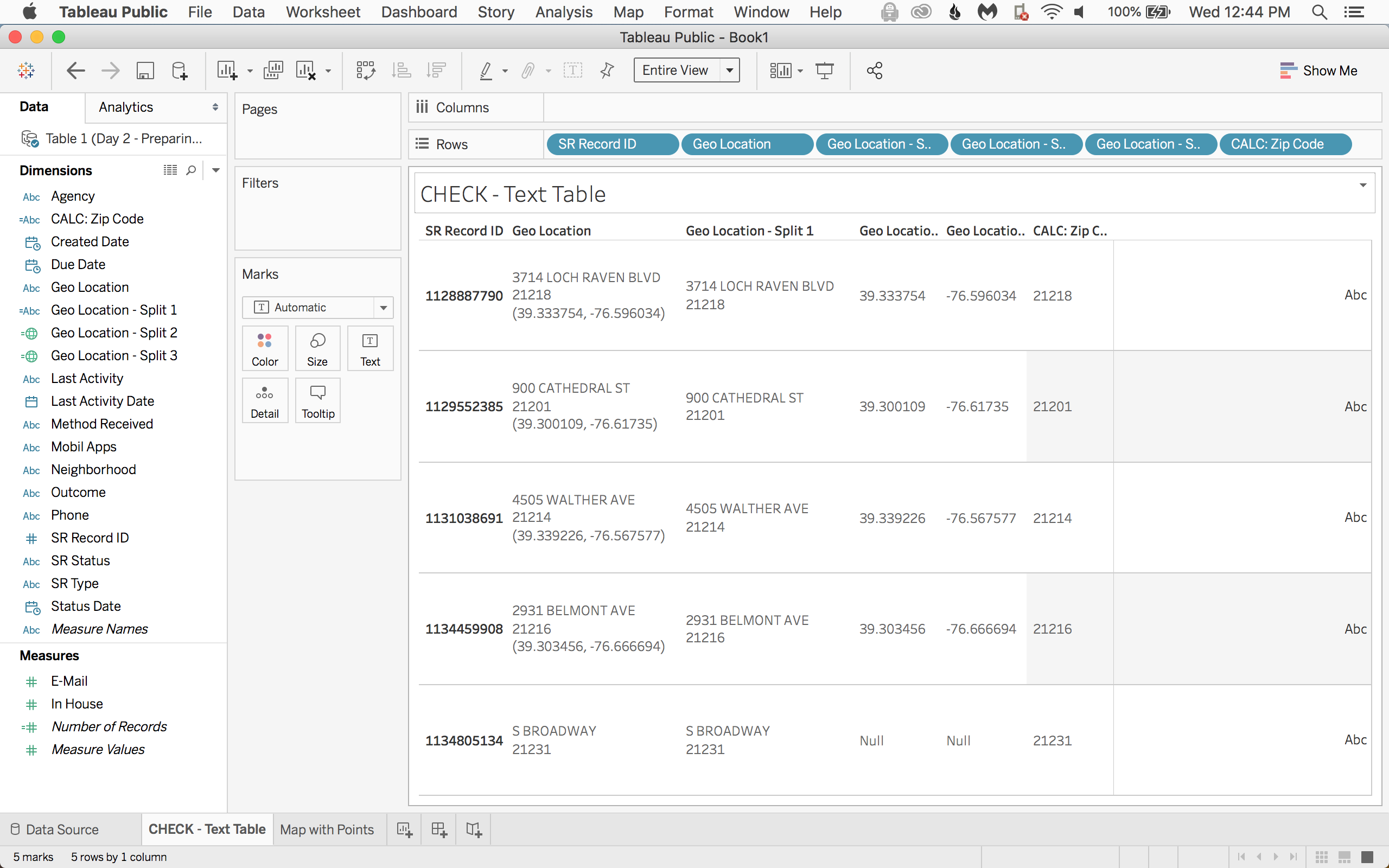The width and height of the screenshot is (1389, 868).
Task: Swap rows and columns icon
Action: [366, 71]
